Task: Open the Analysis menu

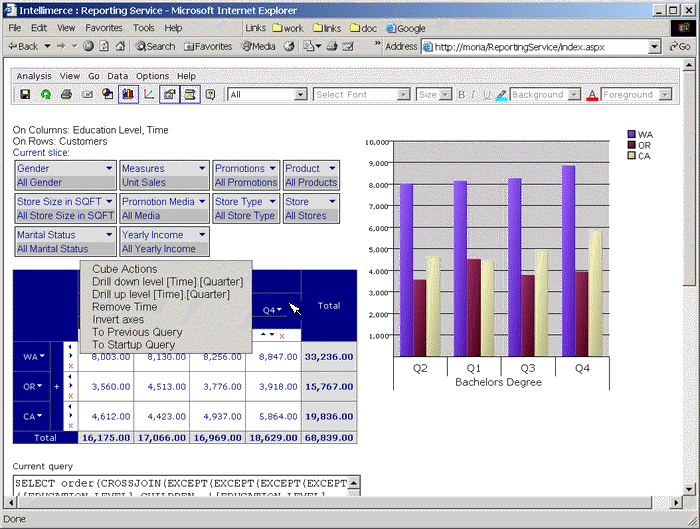Action: click(x=34, y=76)
